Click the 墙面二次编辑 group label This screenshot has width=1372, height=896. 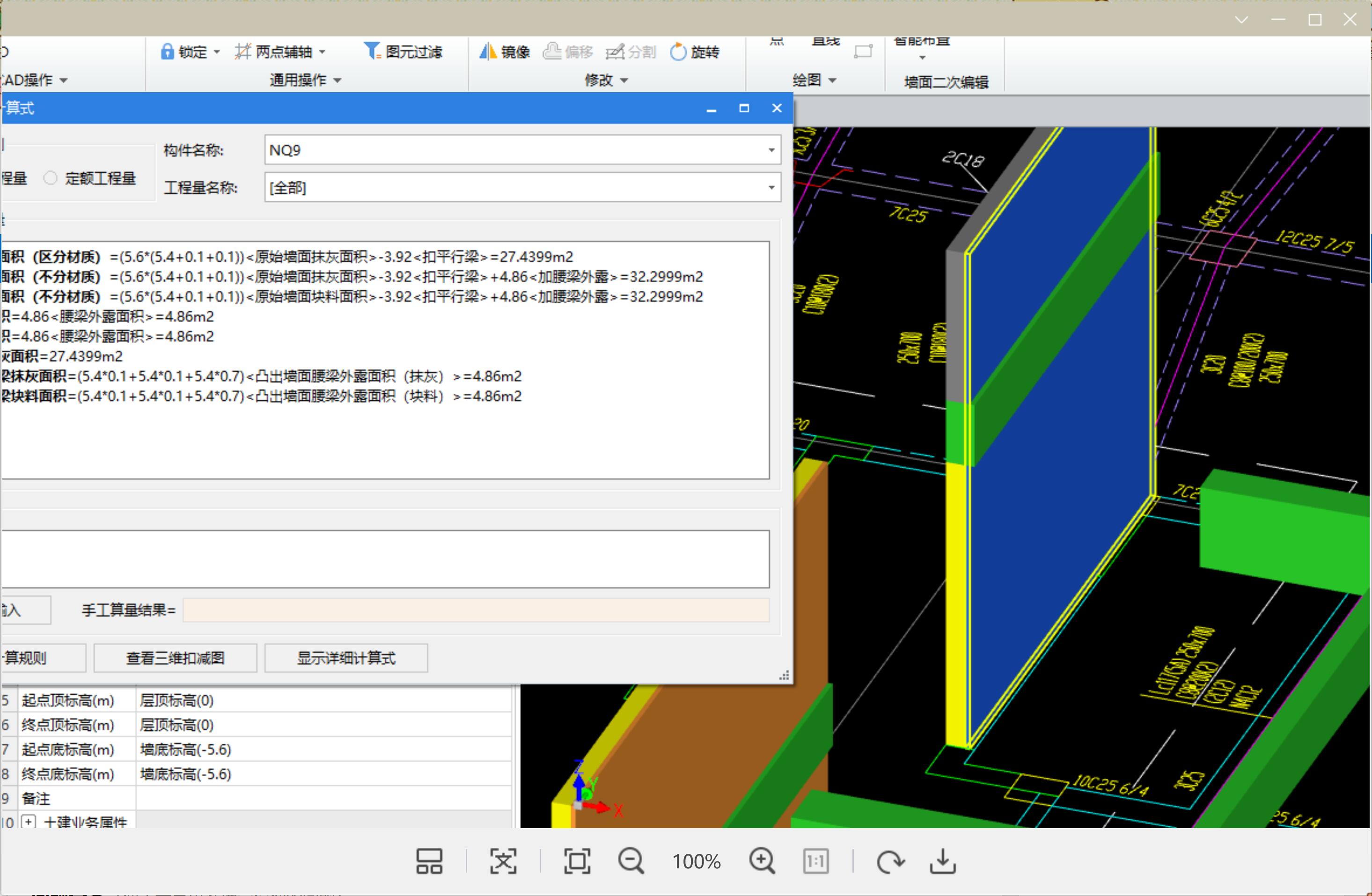(946, 82)
